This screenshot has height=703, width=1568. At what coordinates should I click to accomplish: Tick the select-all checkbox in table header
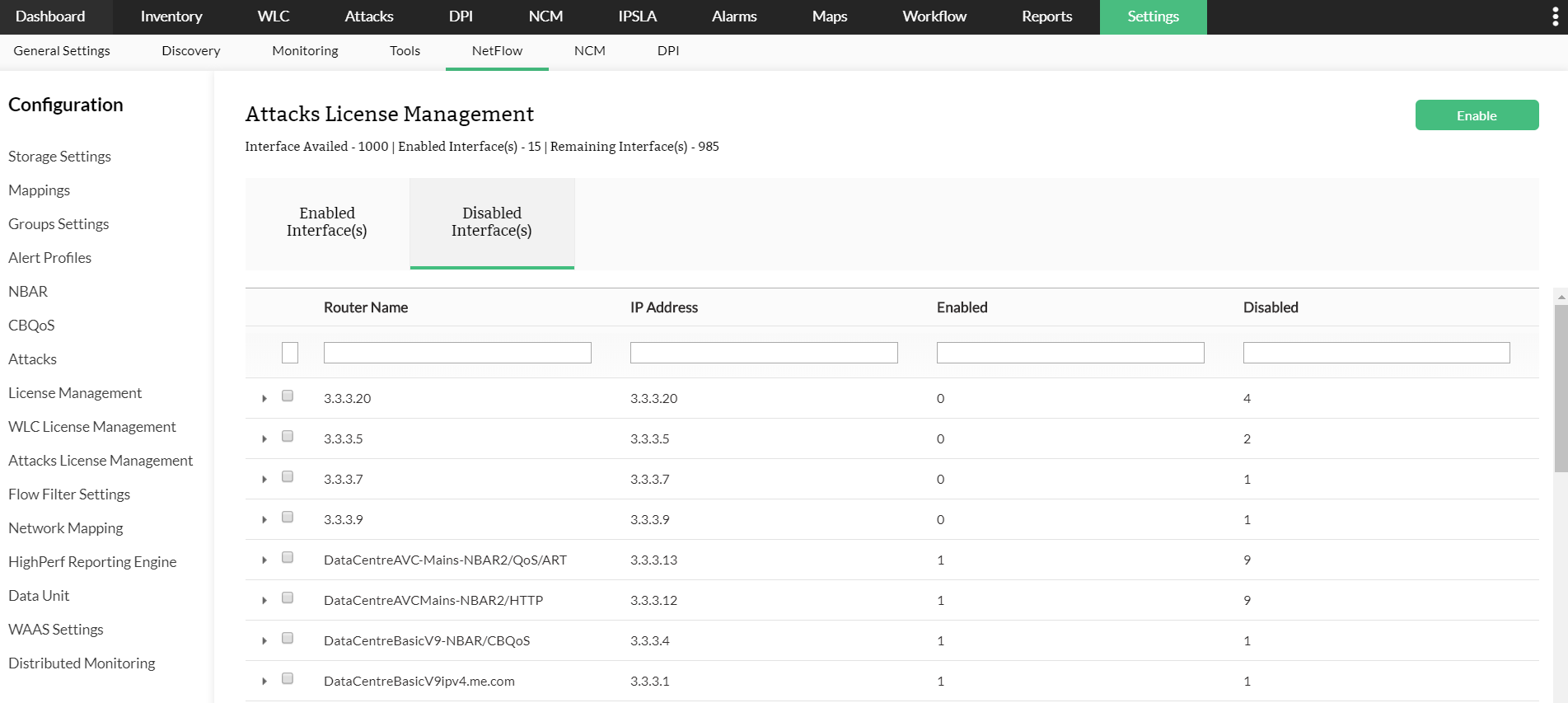tap(290, 353)
